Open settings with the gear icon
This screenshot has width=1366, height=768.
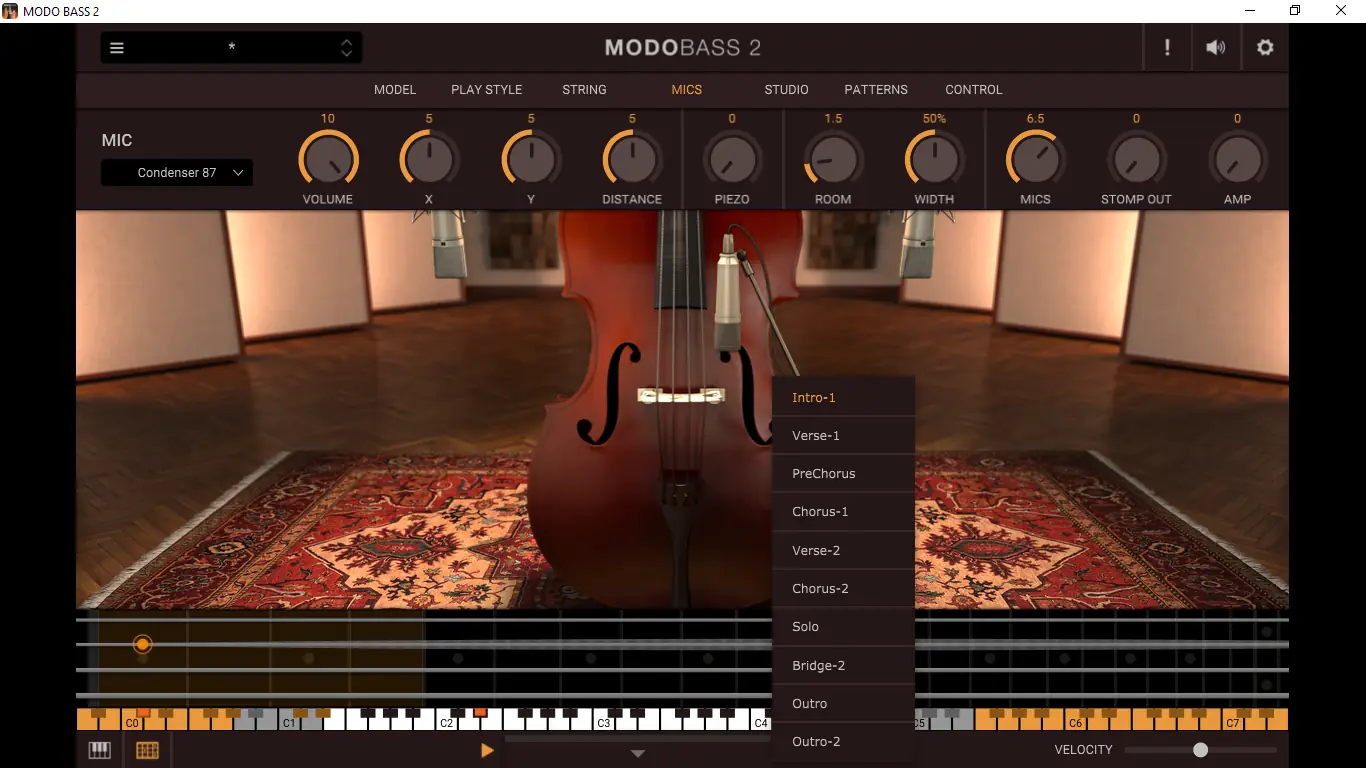pyautogui.click(x=1265, y=48)
